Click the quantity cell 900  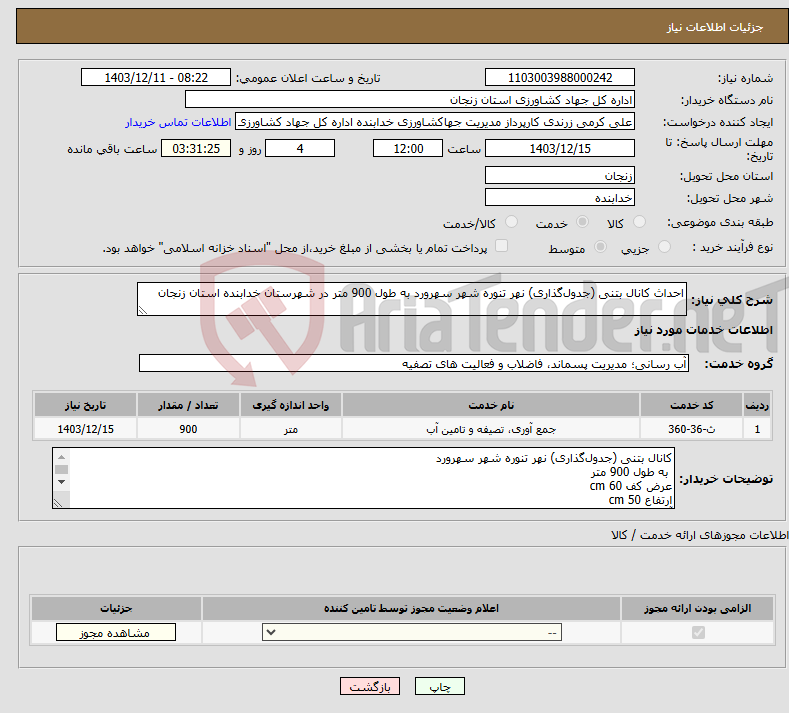(x=188, y=429)
